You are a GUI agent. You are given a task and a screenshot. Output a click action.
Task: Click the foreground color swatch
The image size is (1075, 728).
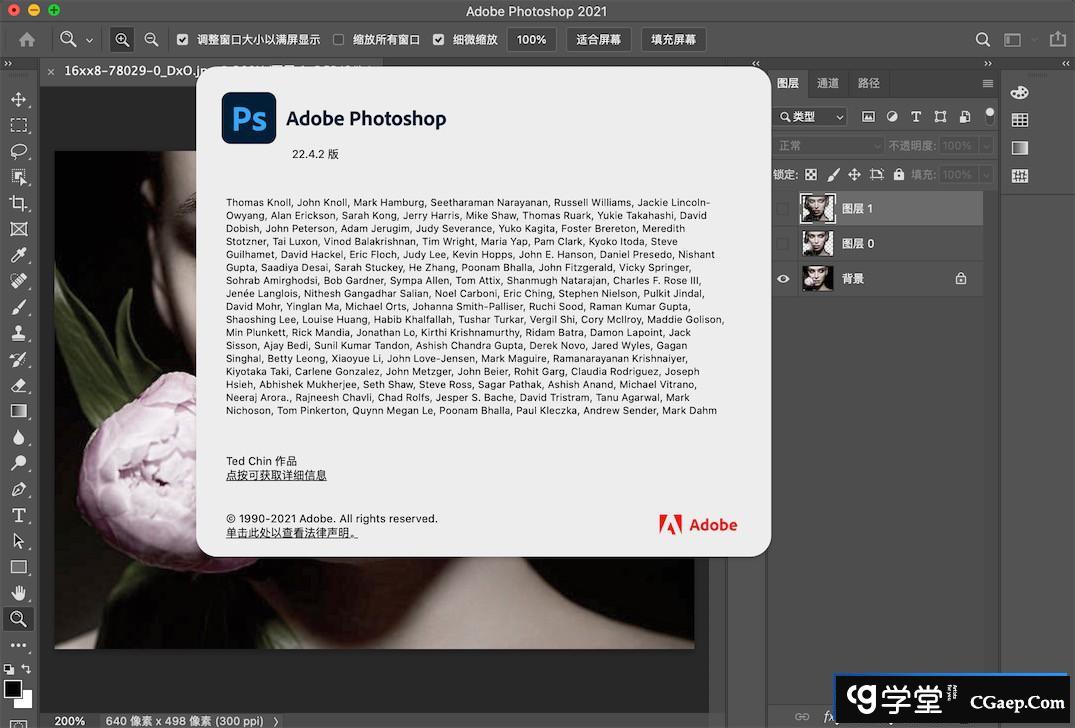(13, 689)
